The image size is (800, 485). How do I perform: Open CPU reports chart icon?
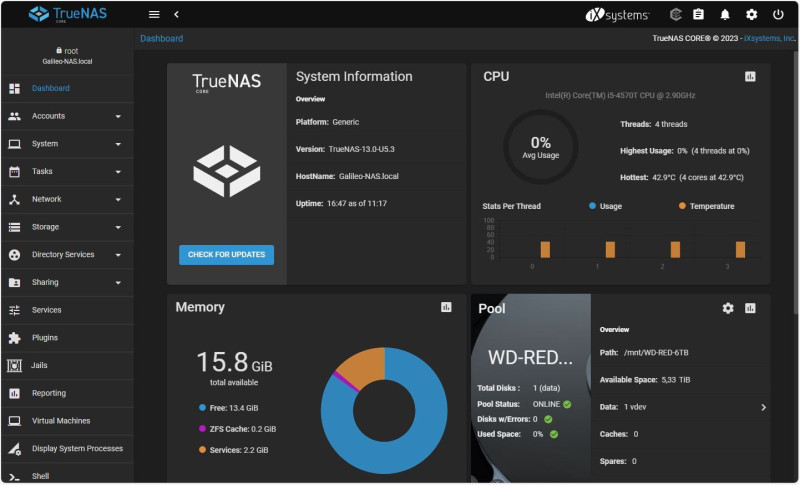coord(750,76)
